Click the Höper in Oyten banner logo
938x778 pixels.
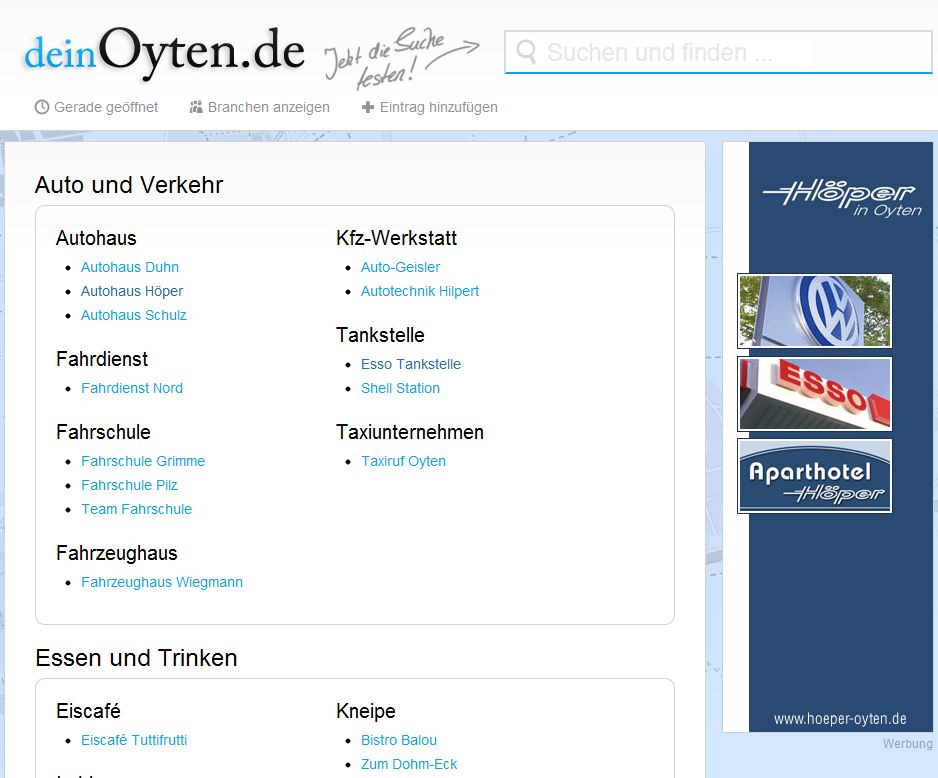[x=842, y=197]
